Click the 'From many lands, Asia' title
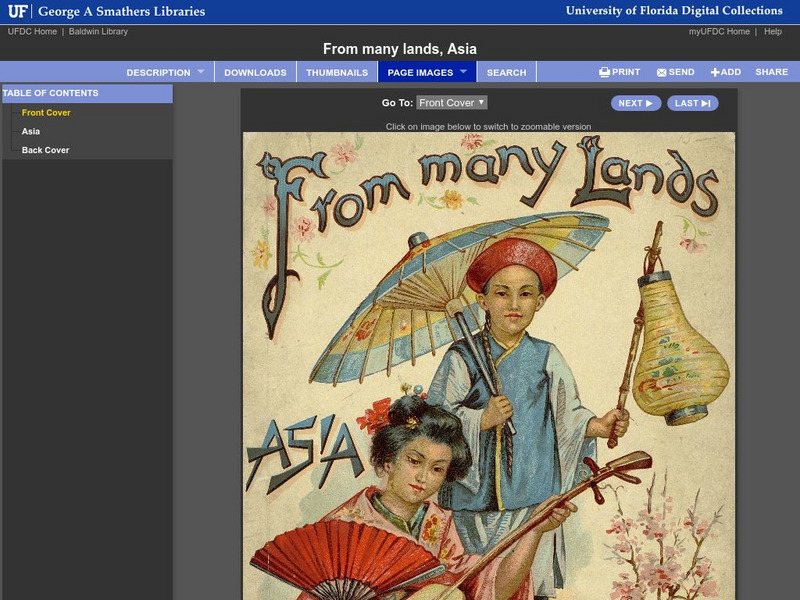 400,49
